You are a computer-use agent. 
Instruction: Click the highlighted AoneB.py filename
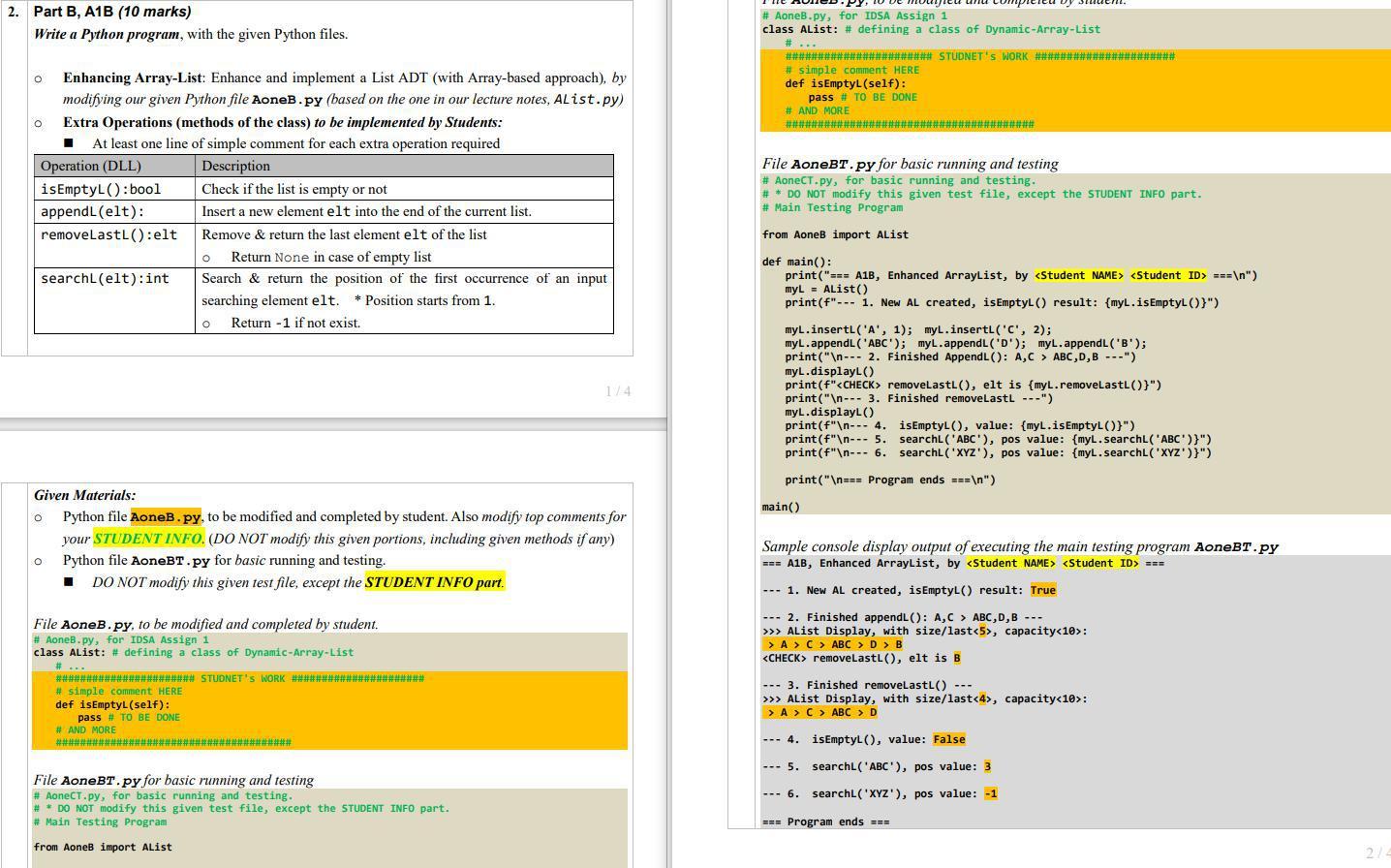pyautogui.click(x=165, y=516)
